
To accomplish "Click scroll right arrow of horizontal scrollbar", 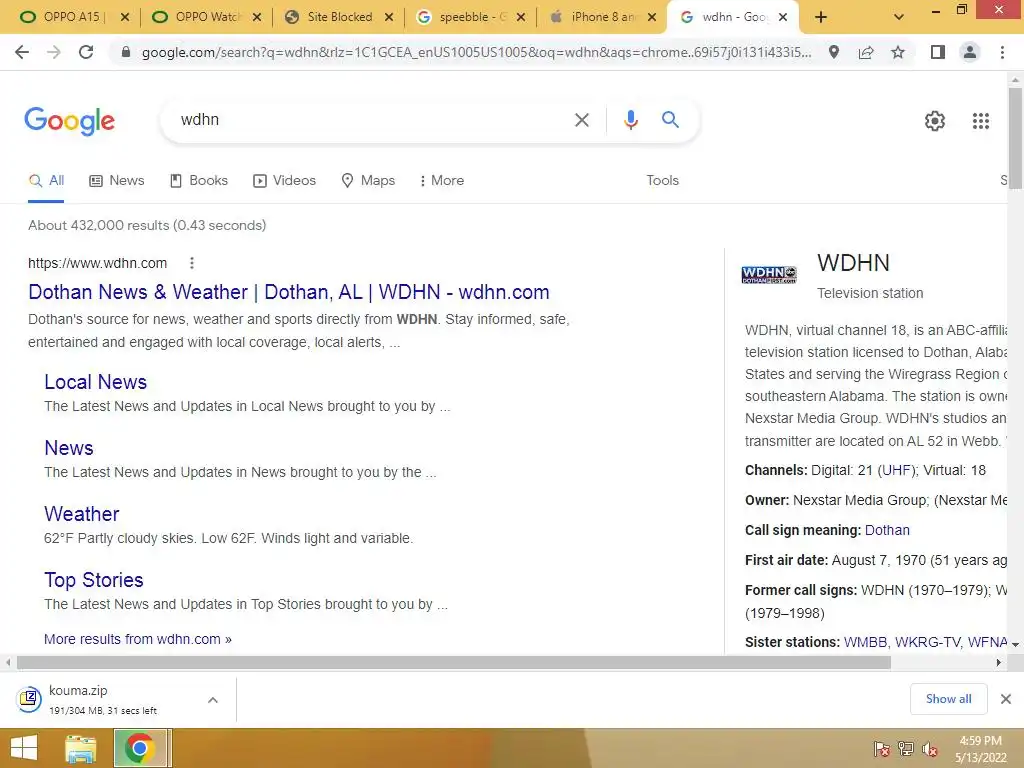I will 999,663.
